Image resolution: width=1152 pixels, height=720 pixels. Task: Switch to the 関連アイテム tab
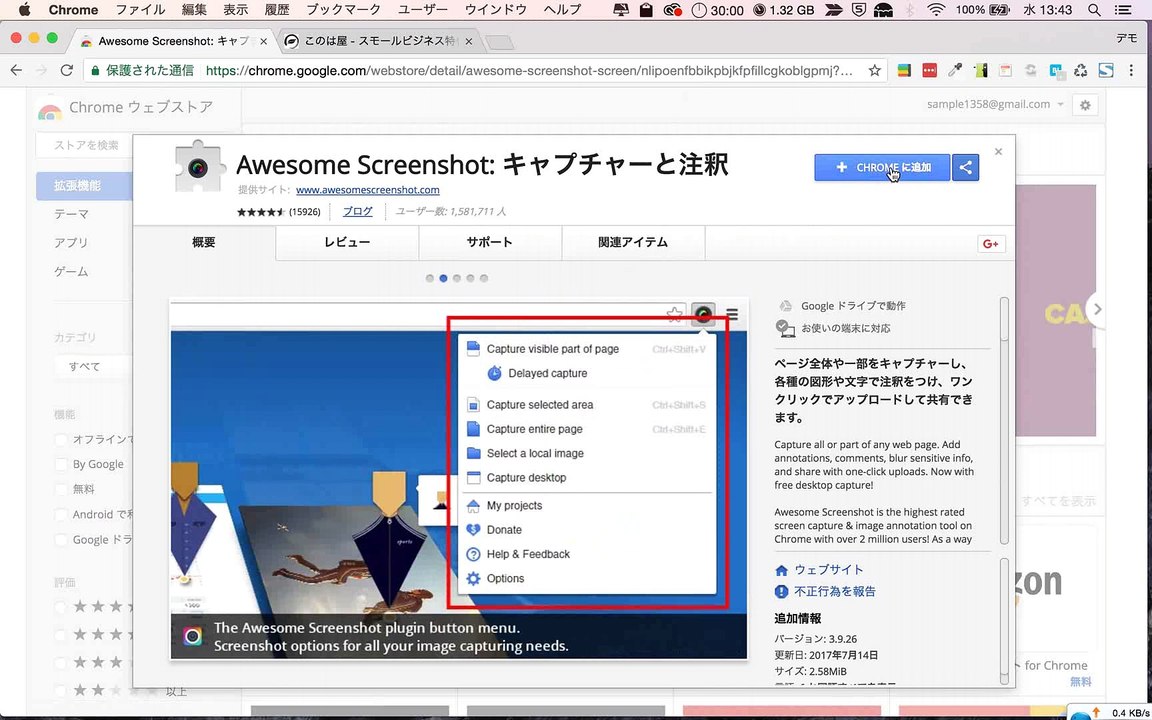[633, 242]
